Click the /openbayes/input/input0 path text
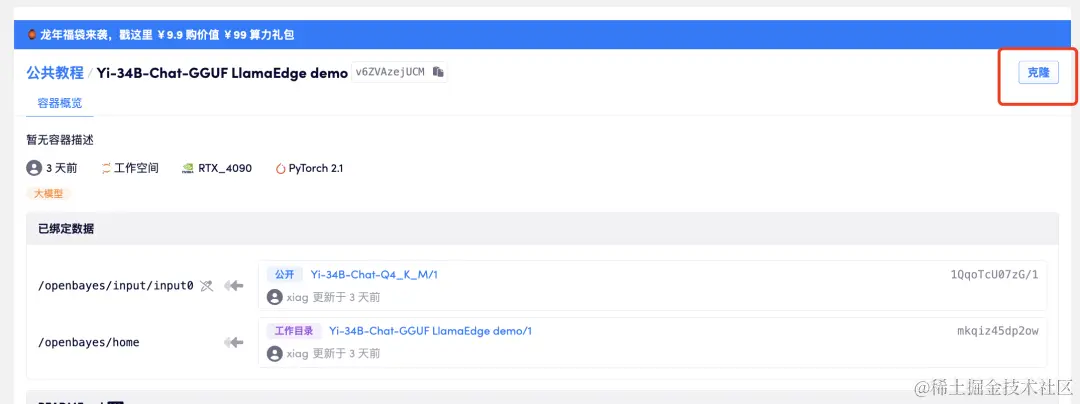The width and height of the screenshot is (1080, 404). tap(116, 286)
